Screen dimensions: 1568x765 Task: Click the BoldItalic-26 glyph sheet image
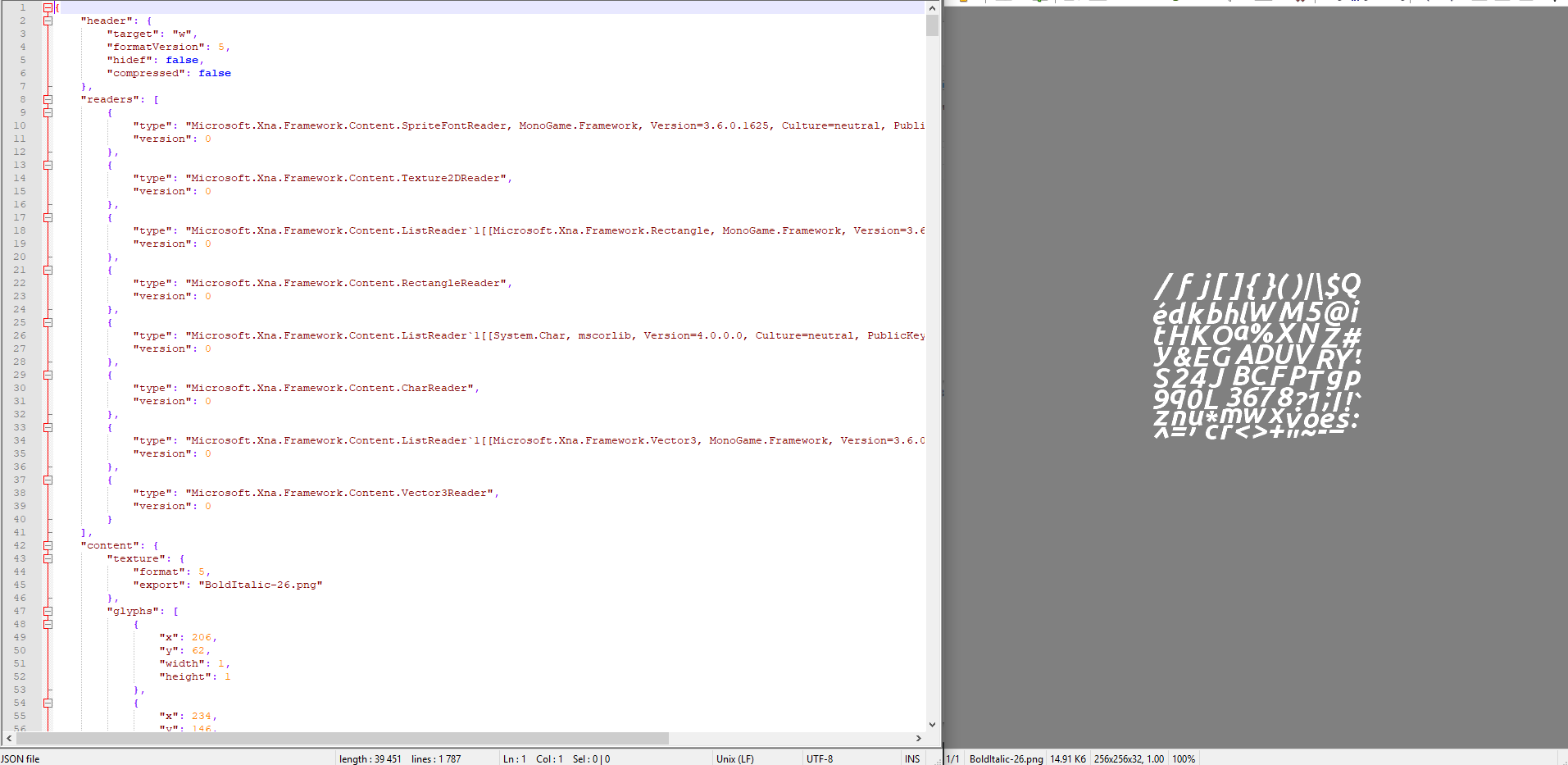point(1257,355)
